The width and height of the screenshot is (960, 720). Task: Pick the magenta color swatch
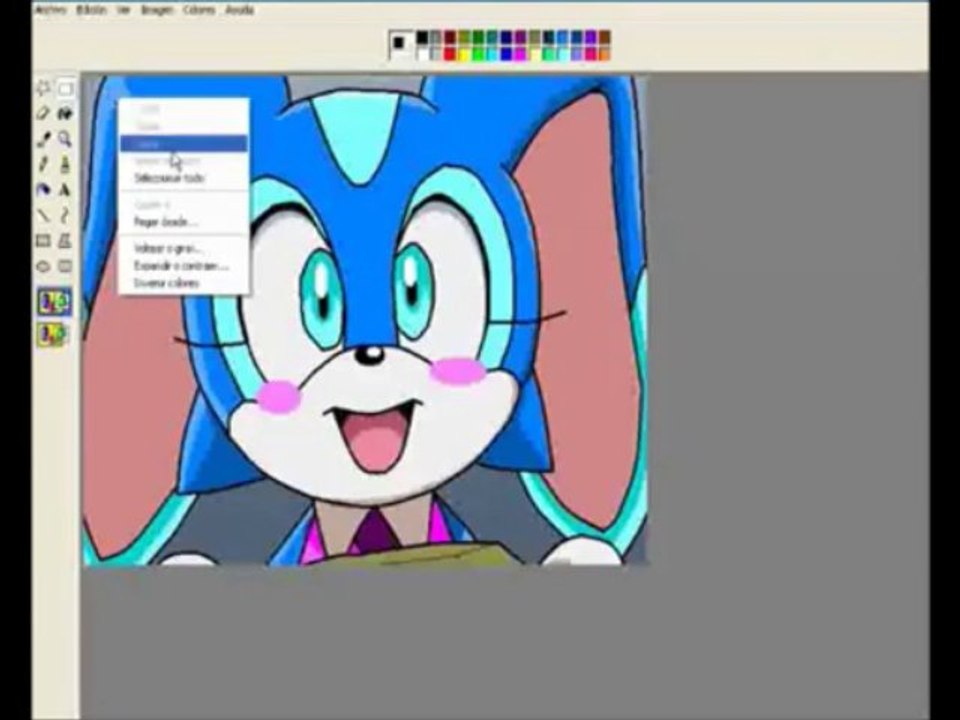(520, 53)
